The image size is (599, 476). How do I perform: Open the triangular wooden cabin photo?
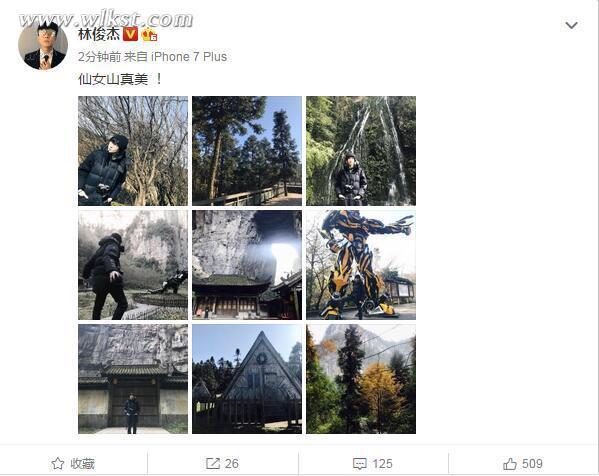click(247, 379)
